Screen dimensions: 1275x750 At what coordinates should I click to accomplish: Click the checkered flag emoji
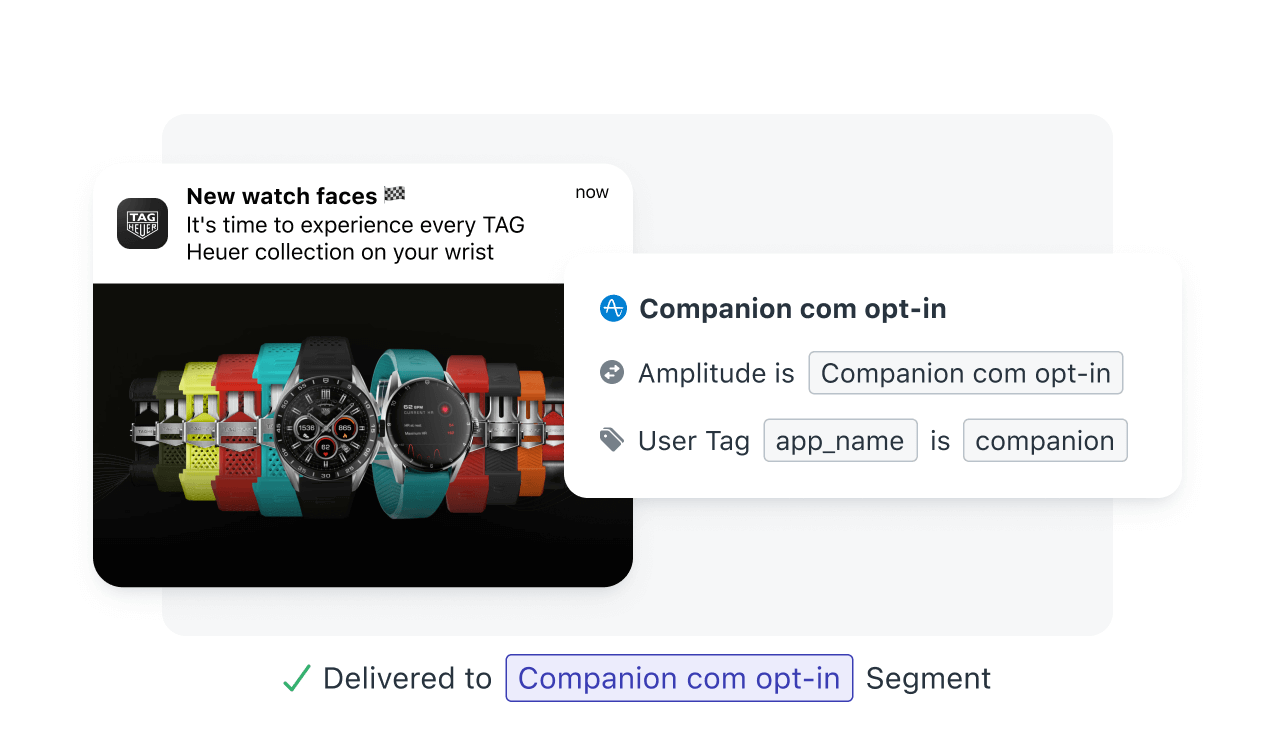pyautogui.click(x=395, y=195)
